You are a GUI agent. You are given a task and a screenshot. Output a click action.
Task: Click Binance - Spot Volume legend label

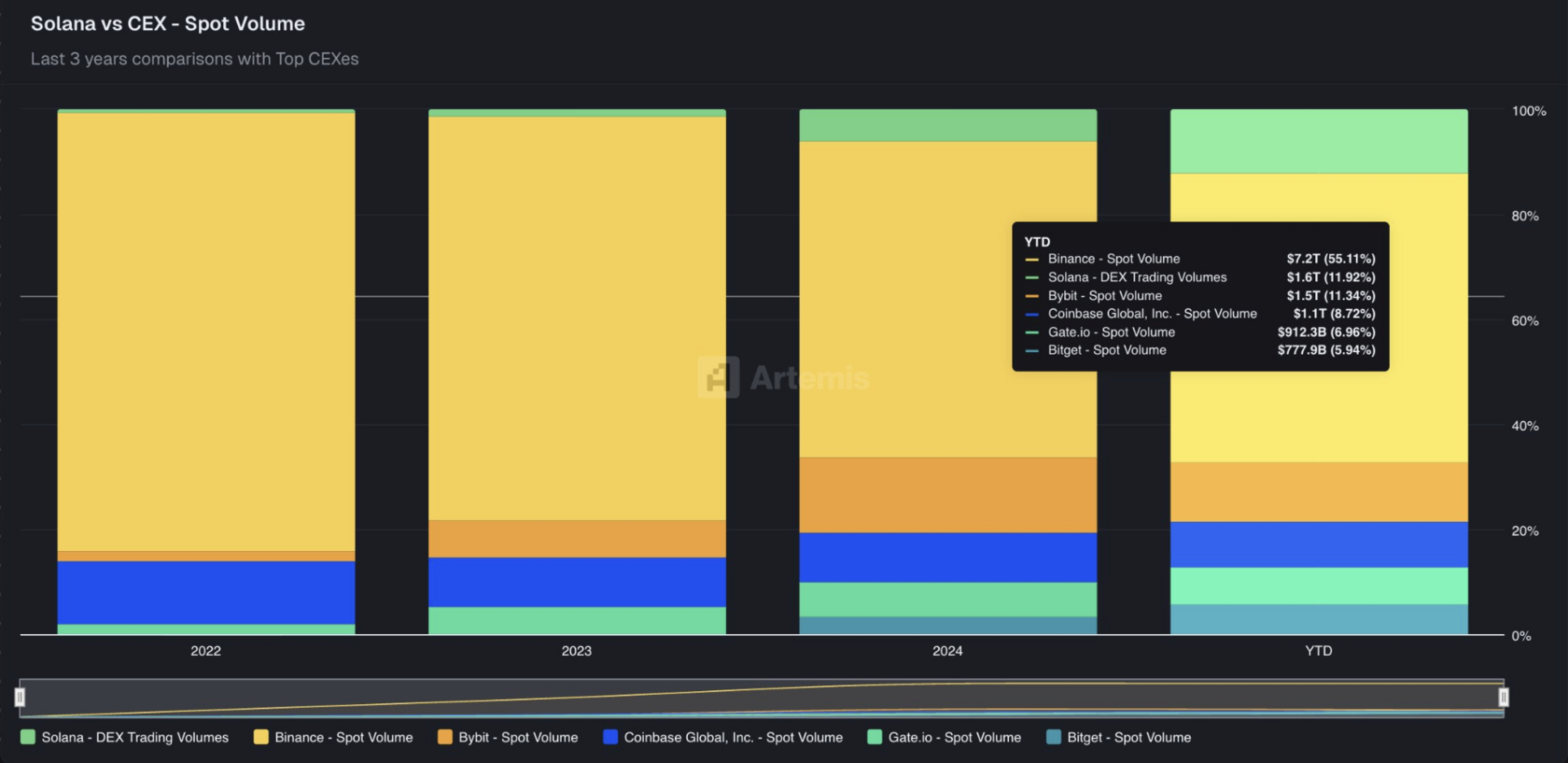[x=343, y=737]
